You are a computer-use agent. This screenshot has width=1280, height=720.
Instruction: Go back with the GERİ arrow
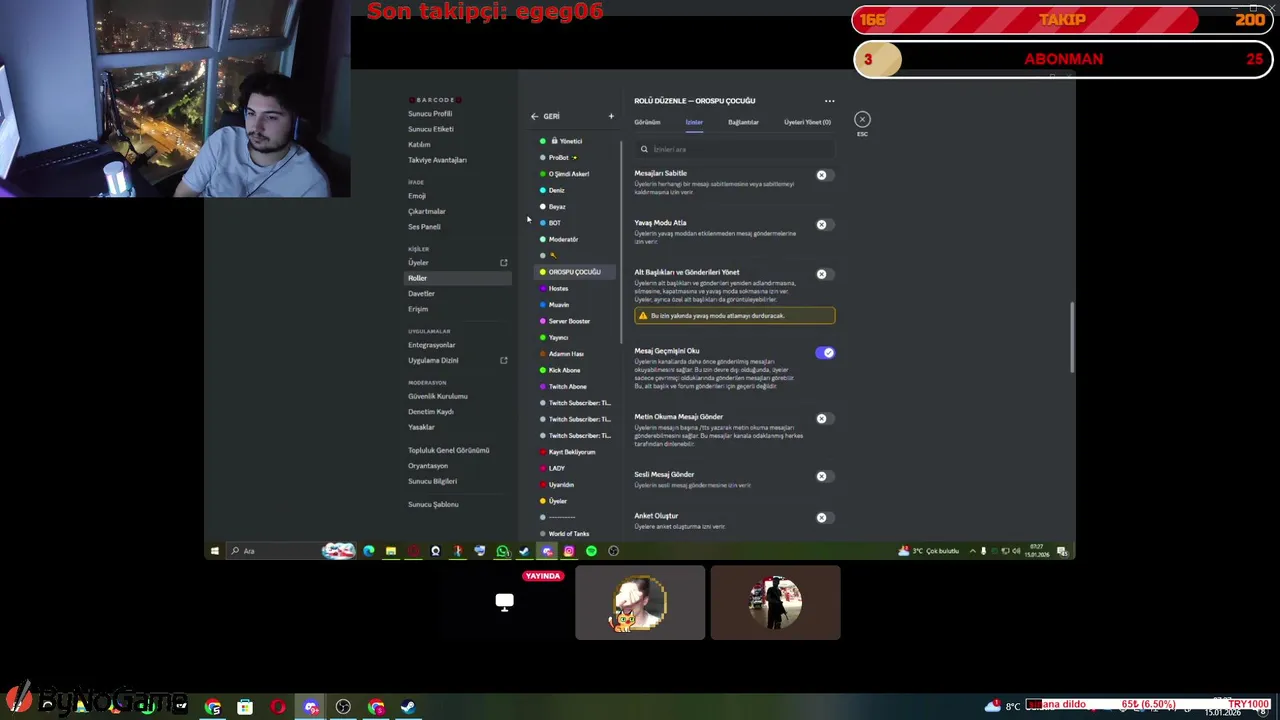point(535,116)
